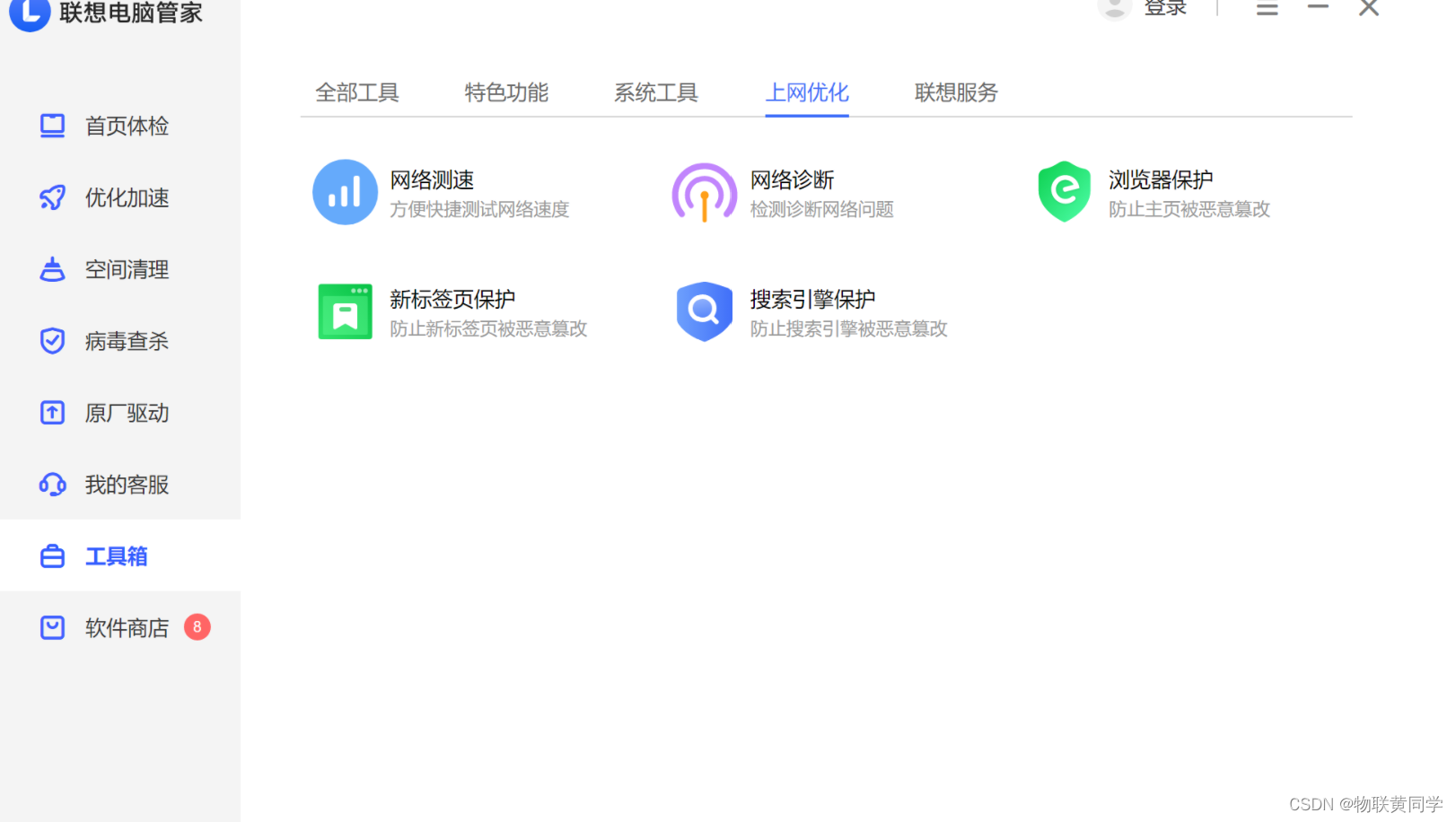Image resolution: width=1456 pixels, height=822 pixels.
Task: Minimize the window
Action: pyautogui.click(x=1318, y=7)
